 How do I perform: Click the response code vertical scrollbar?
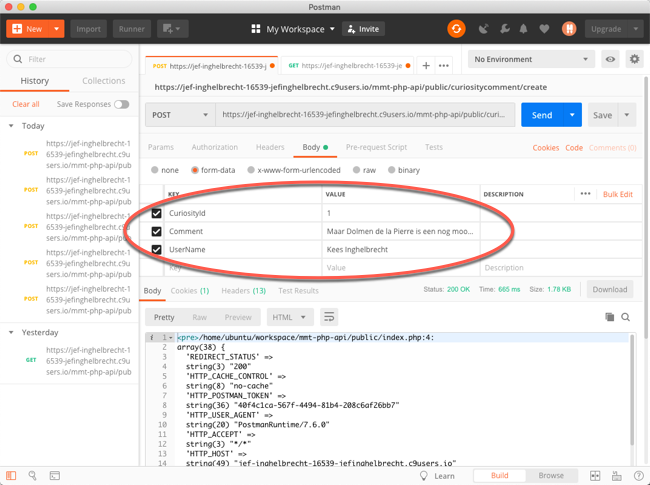pyautogui.click(x=632, y=390)
